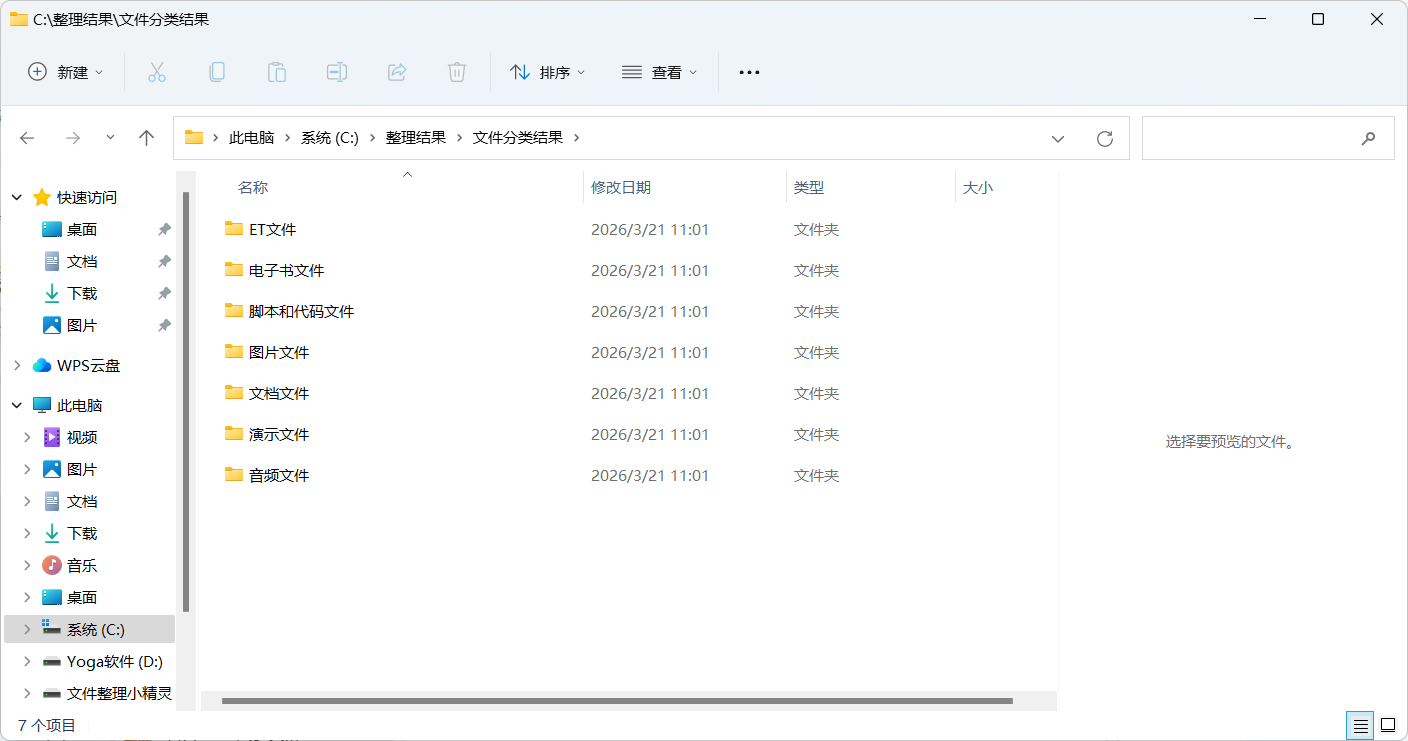Refresh the current folder view
This screenshot has width=1408, height=741.
[x=1105, y=139]
